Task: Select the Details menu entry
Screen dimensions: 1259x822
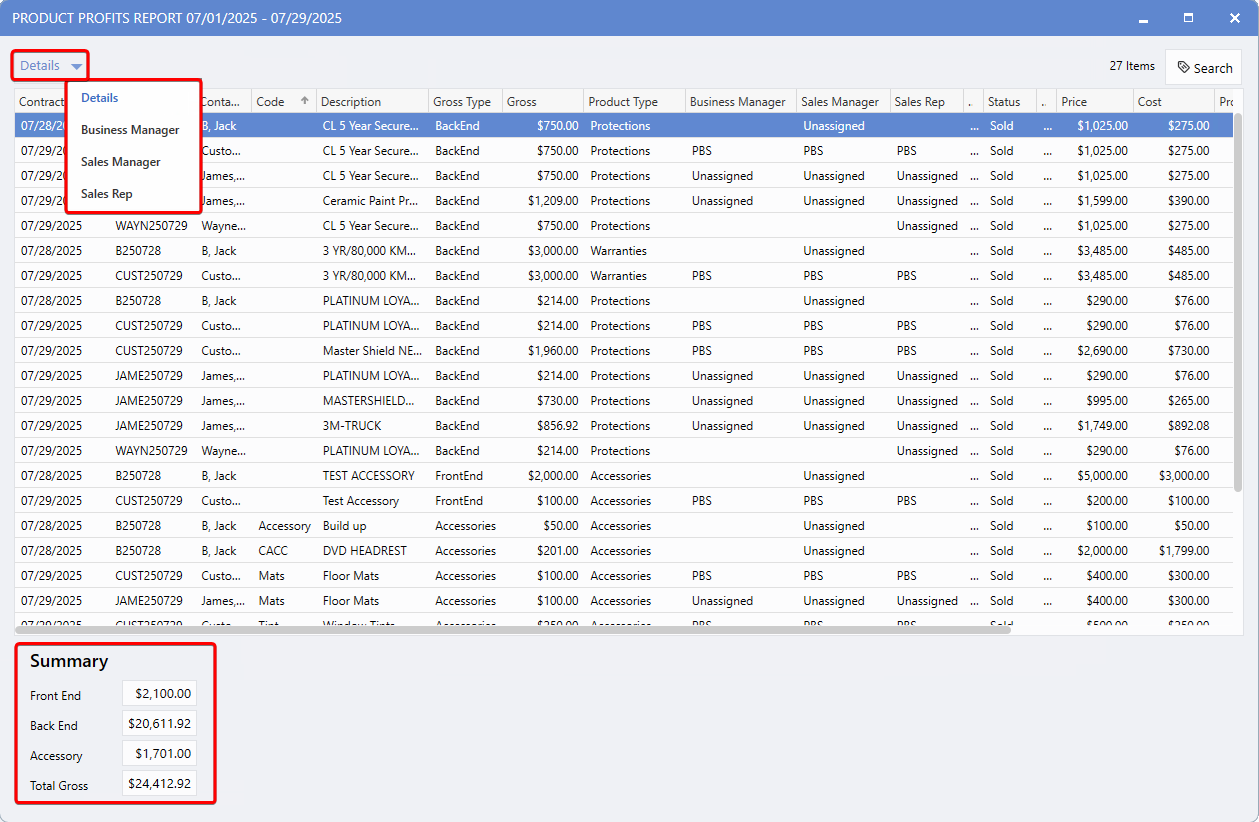Action: [x=100, y=98]
